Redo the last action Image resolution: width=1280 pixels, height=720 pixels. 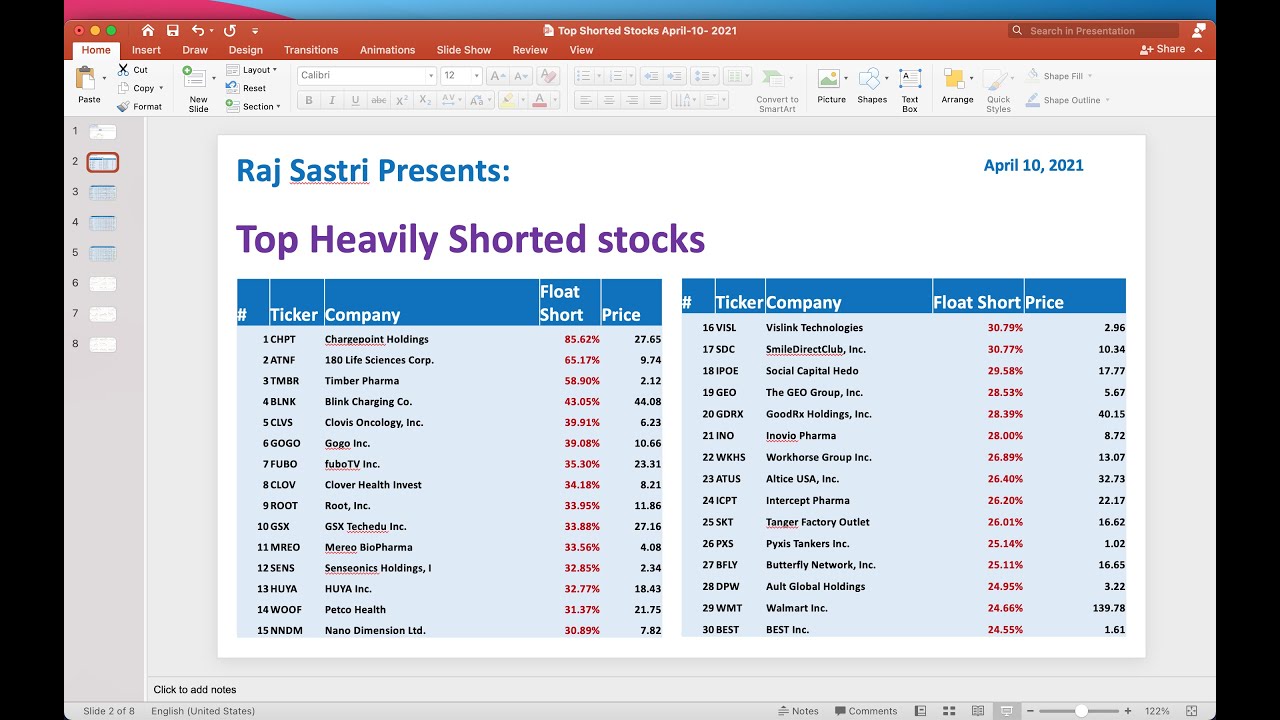(x=231, y=30)
